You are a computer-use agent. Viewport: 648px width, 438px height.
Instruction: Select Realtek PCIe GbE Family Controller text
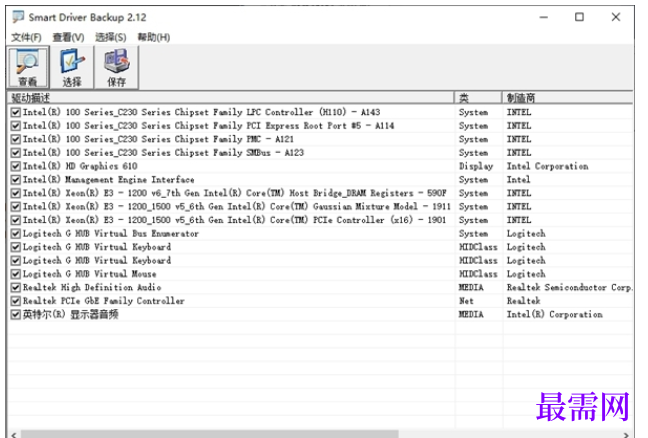coord(104,301)
